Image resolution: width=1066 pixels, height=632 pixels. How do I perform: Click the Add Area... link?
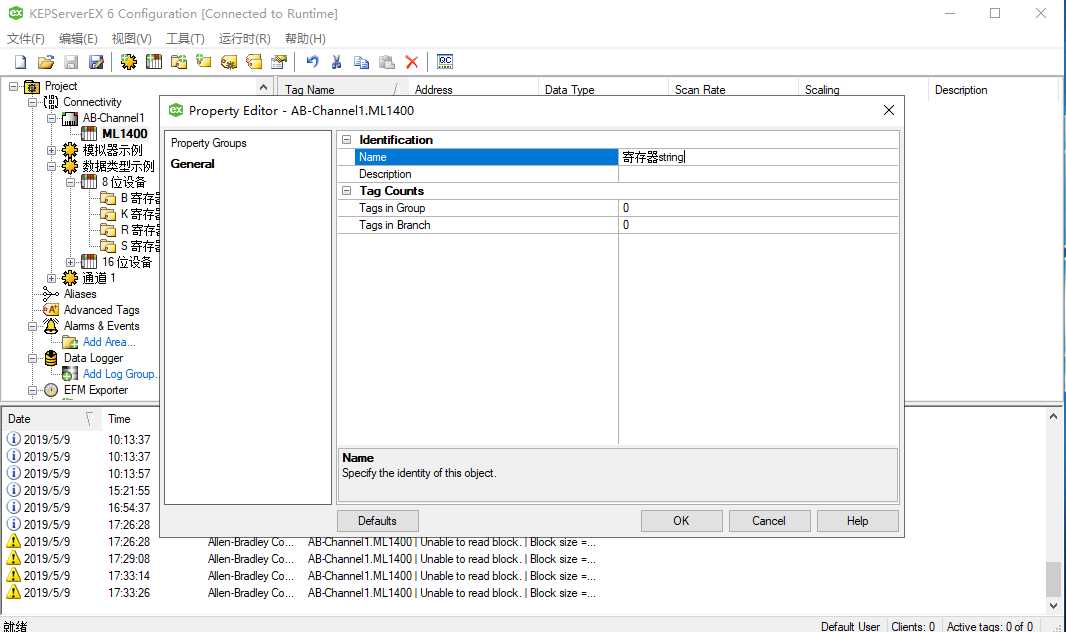[109, 342]
